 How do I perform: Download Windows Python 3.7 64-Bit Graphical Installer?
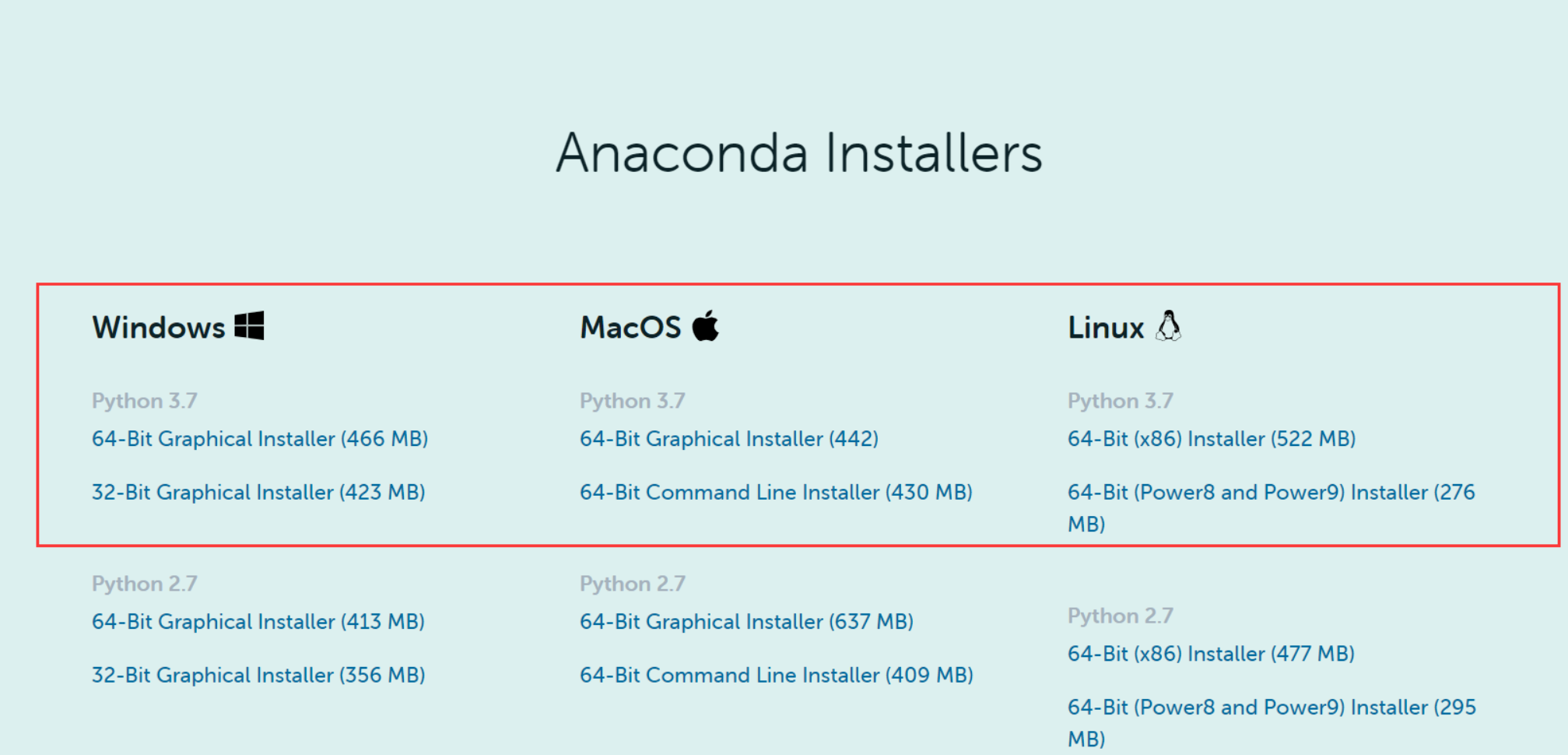point(260,439)
